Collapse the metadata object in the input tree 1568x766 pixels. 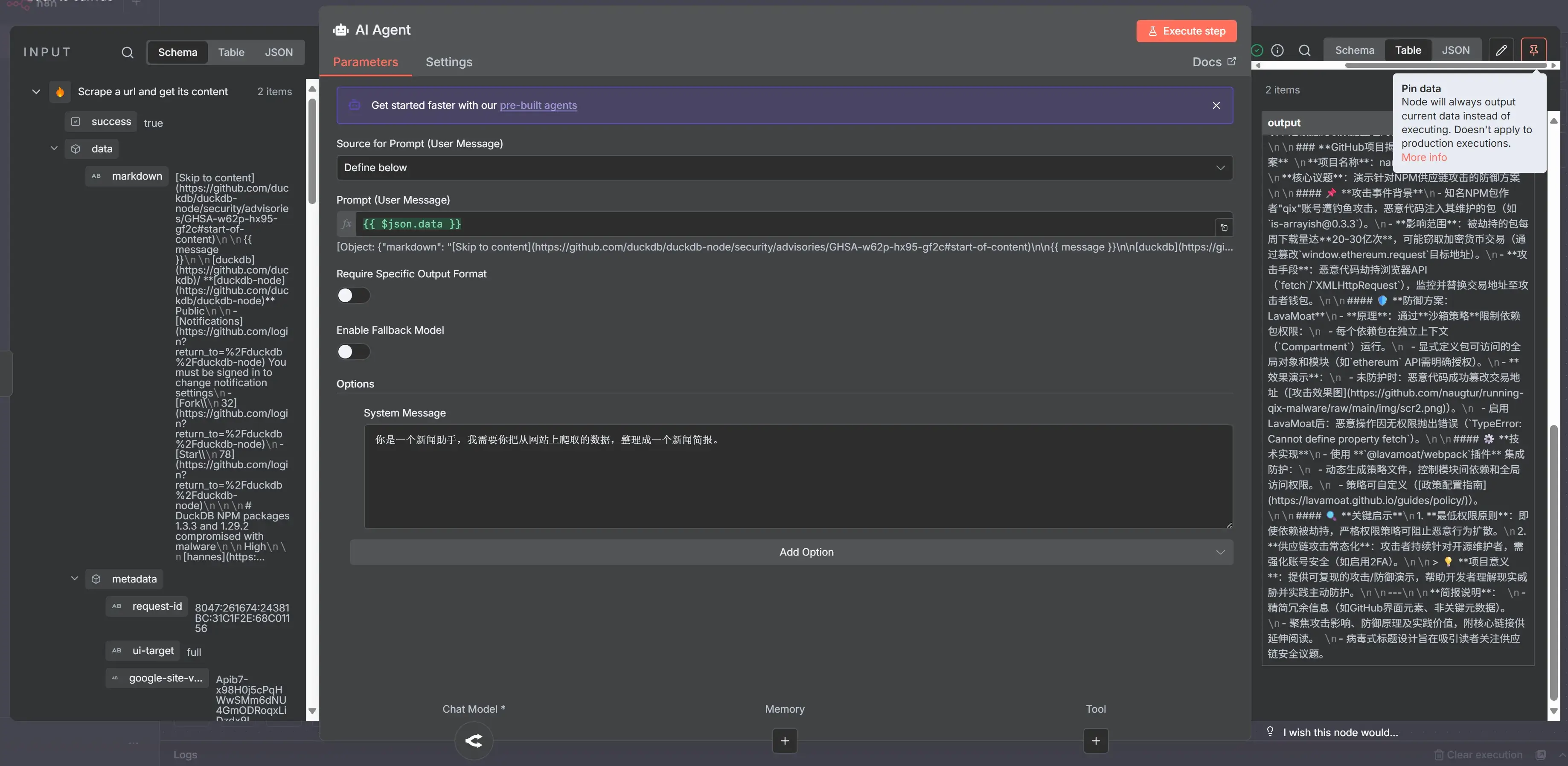[x=75, y=579]
